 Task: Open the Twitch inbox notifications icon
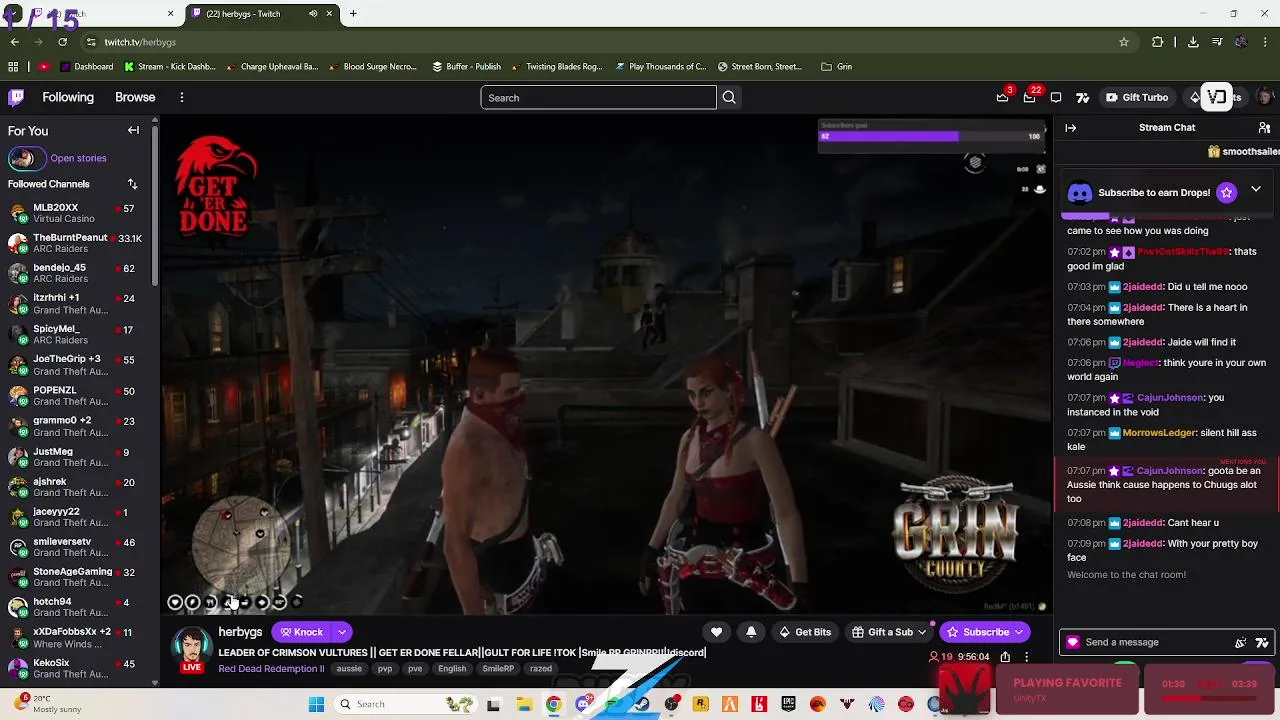(1030, 97)
